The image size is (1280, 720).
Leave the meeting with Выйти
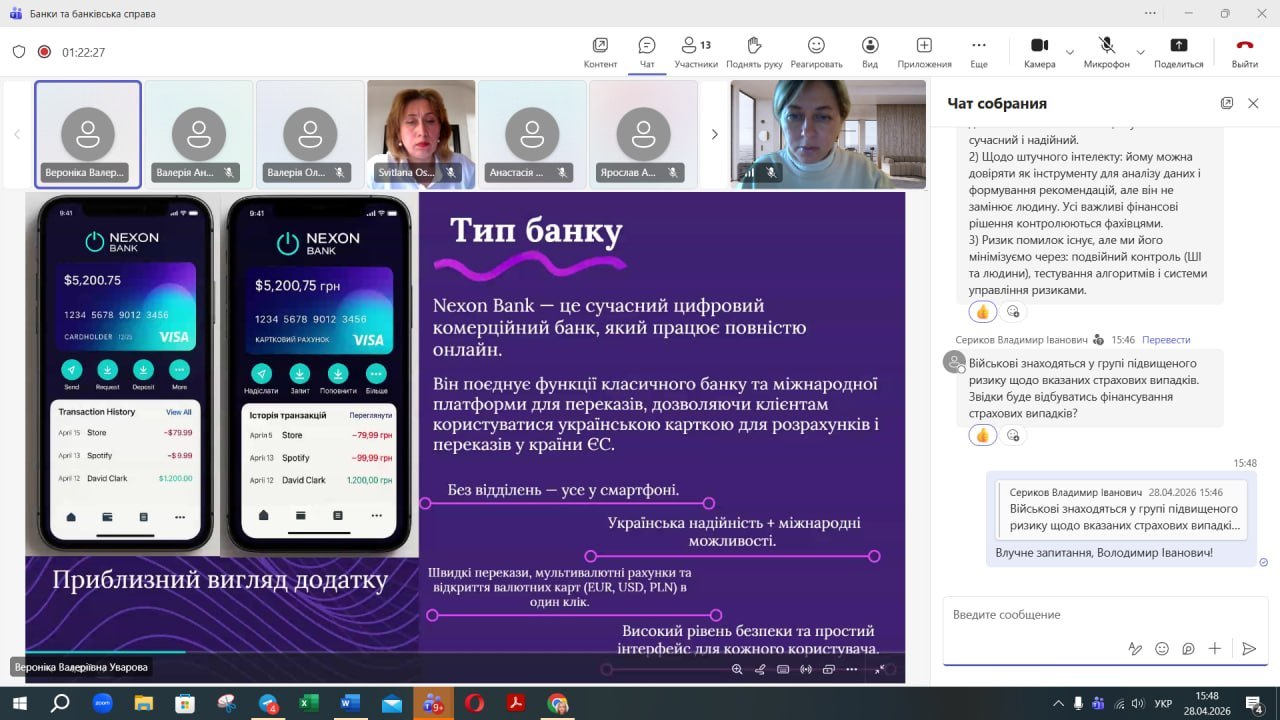point(1245,52)
